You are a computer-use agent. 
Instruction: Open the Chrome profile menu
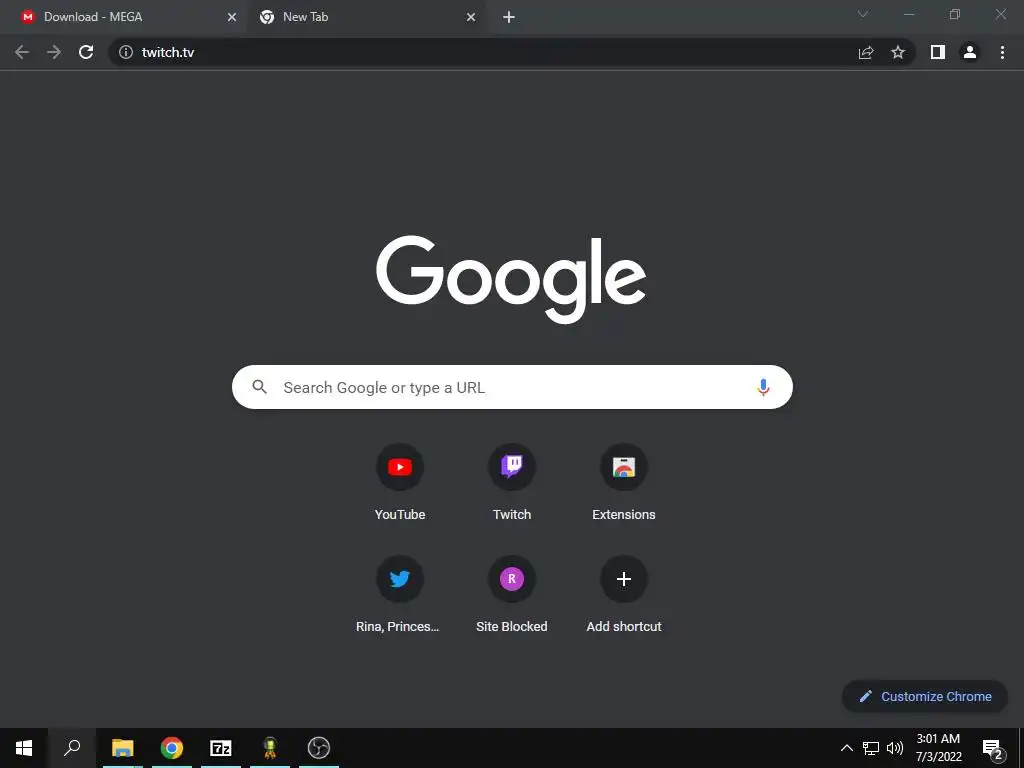tap(970, 52)
